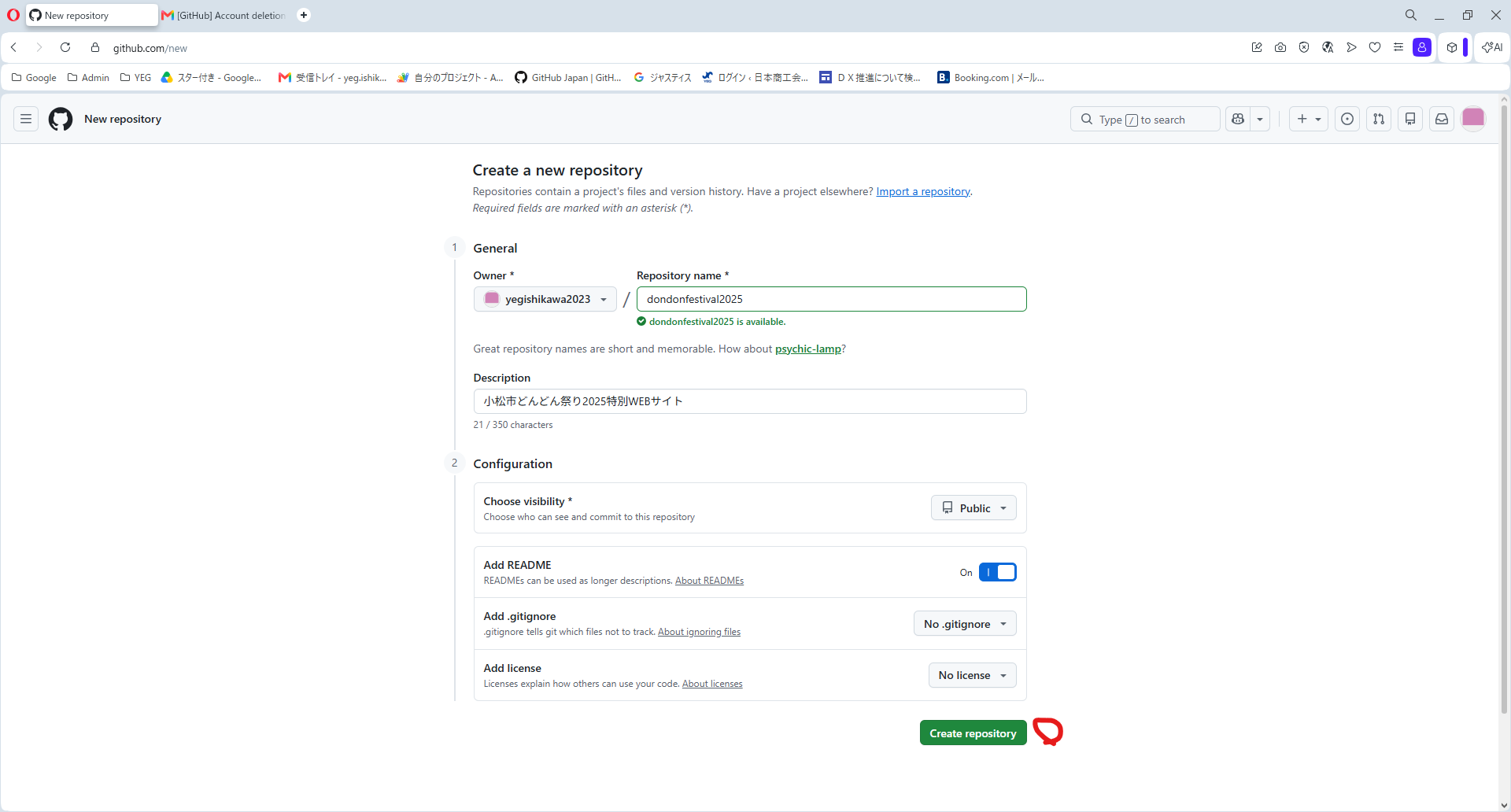Expand the plus Create new dropdown
This screenshot has width=1511, height=812.
tap(1309, 119)
